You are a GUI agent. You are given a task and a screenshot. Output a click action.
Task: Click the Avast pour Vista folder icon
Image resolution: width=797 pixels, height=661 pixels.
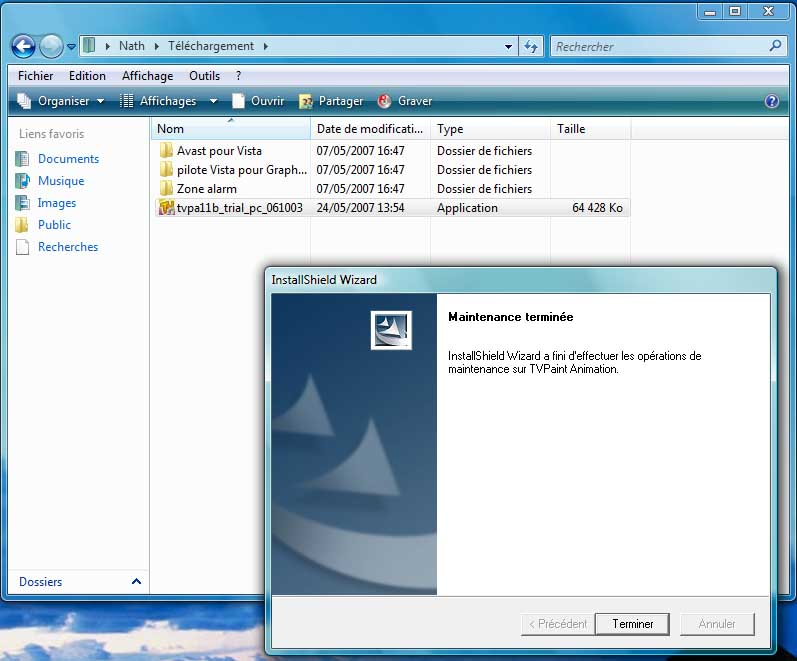point(166,151)
